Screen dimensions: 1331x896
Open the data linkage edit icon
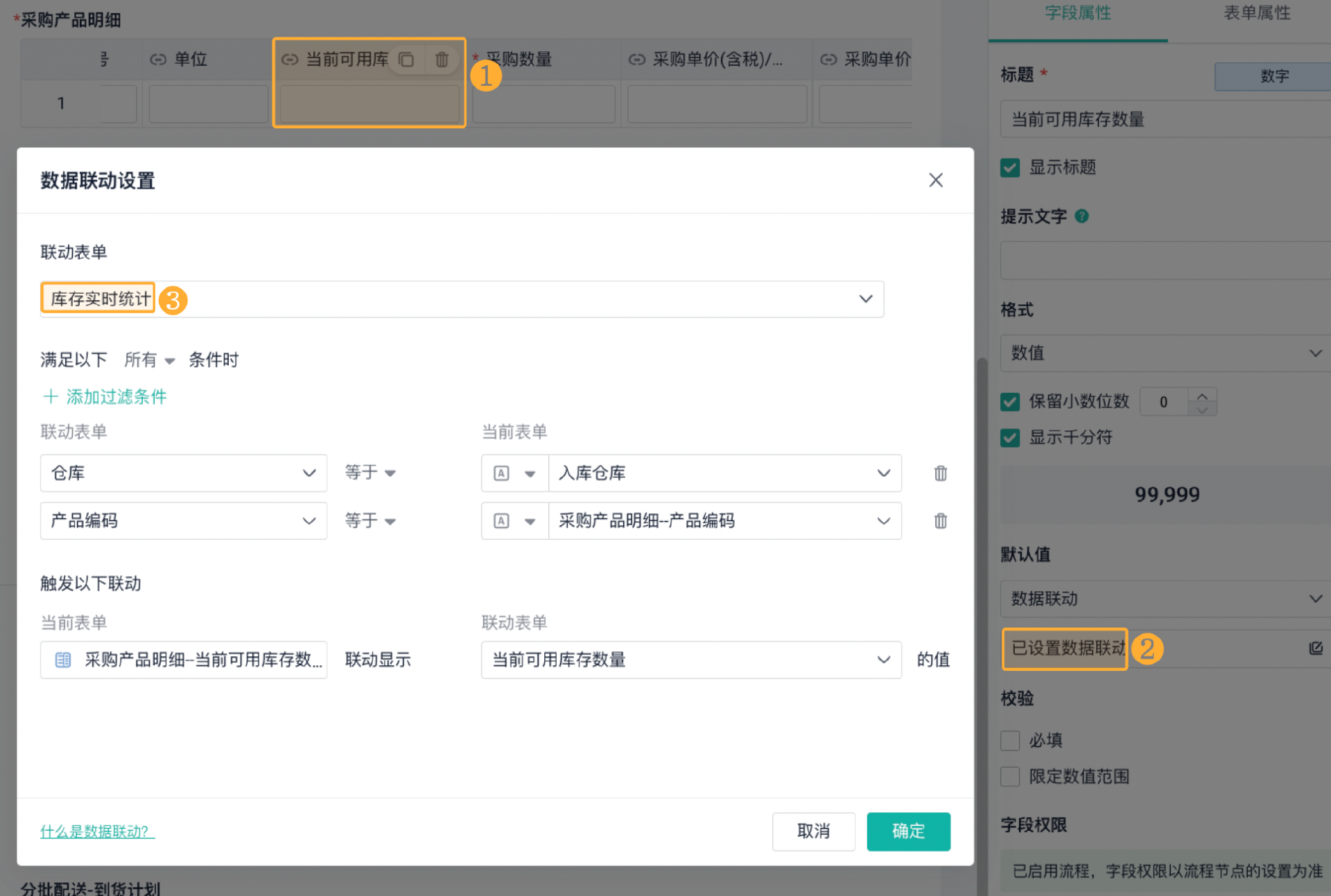[x=1315, y=648]
